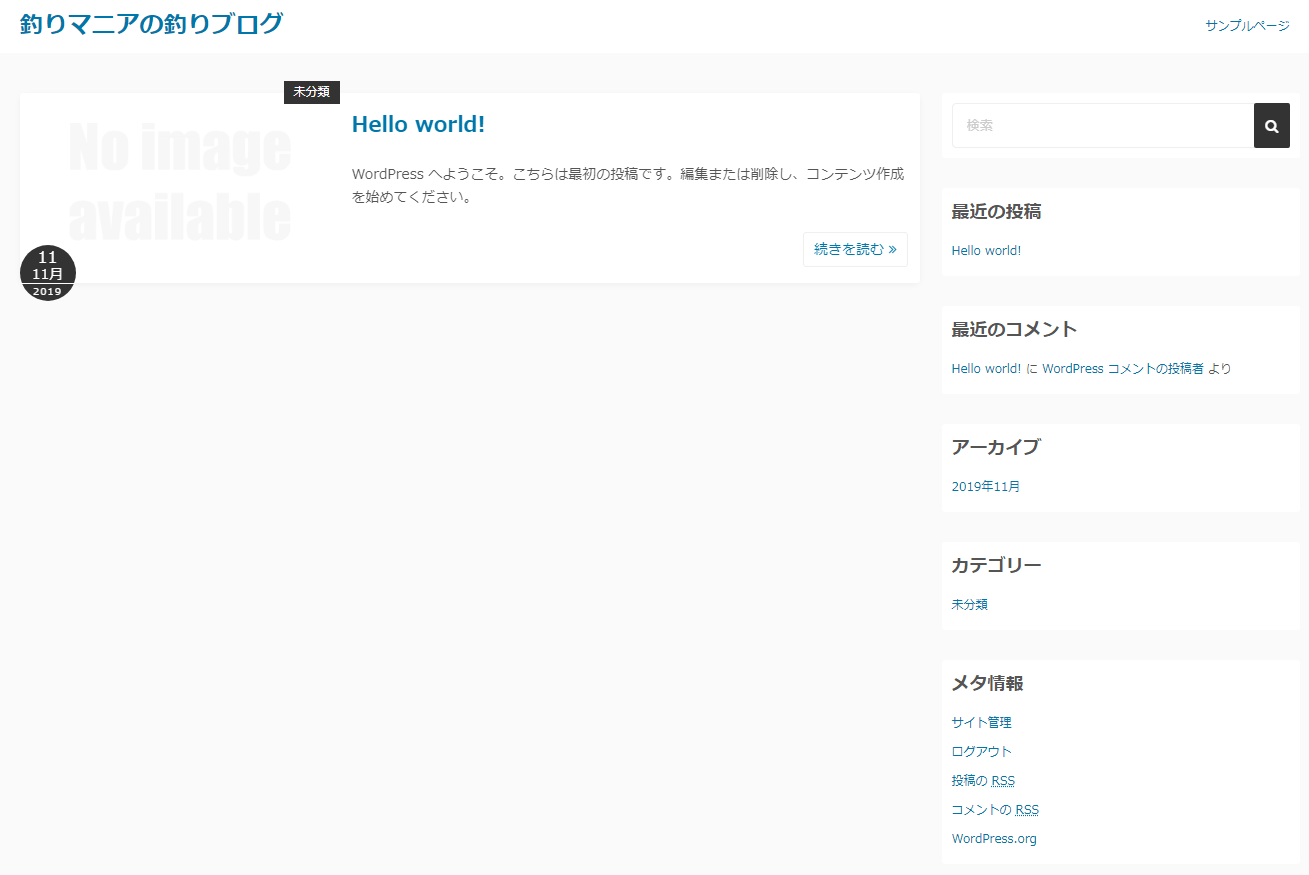
Task: Open the 投稿の RSS feed
Action: [x=983, y=781]
